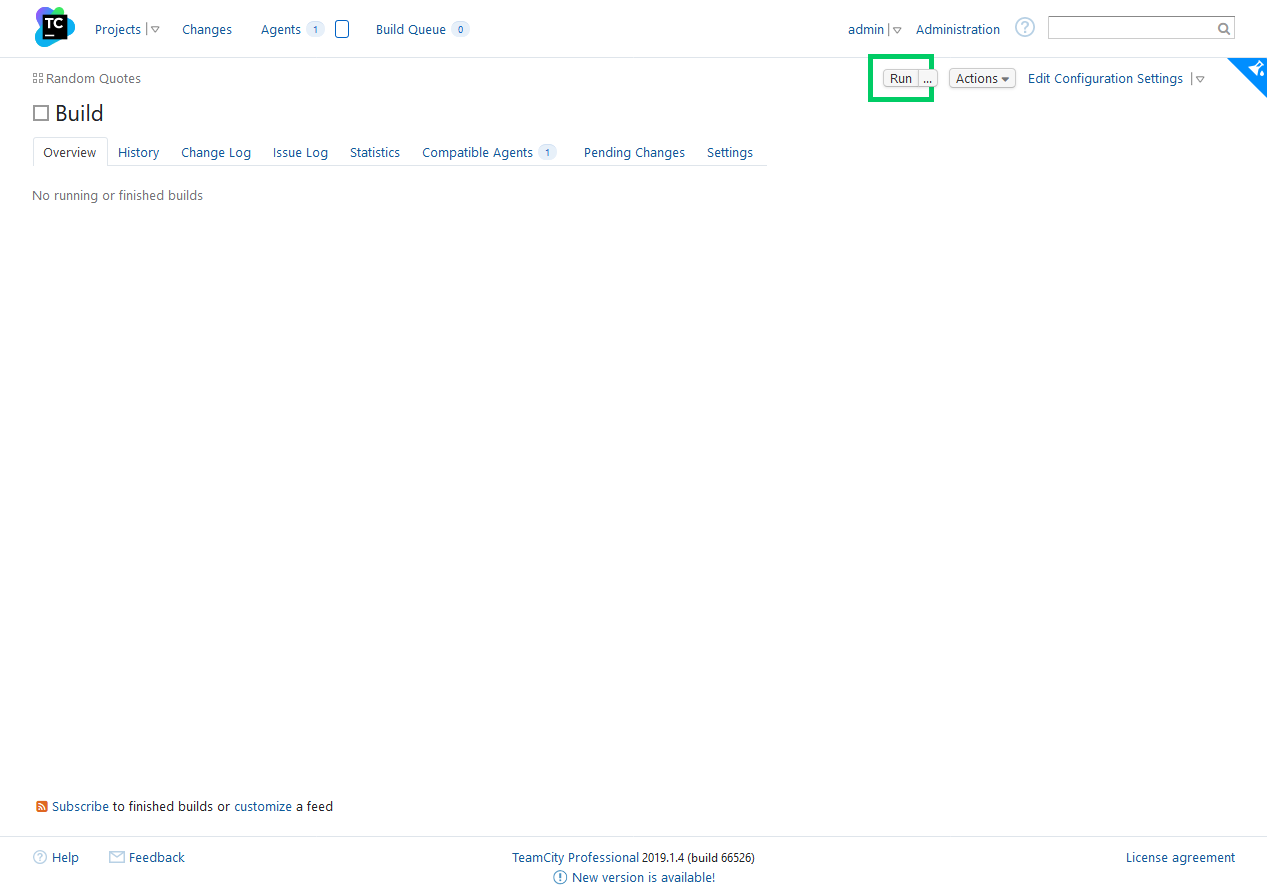This screenshot has width=1284, height=894.
Task: Click the agent status square icon
Action: tap(342, 29)
